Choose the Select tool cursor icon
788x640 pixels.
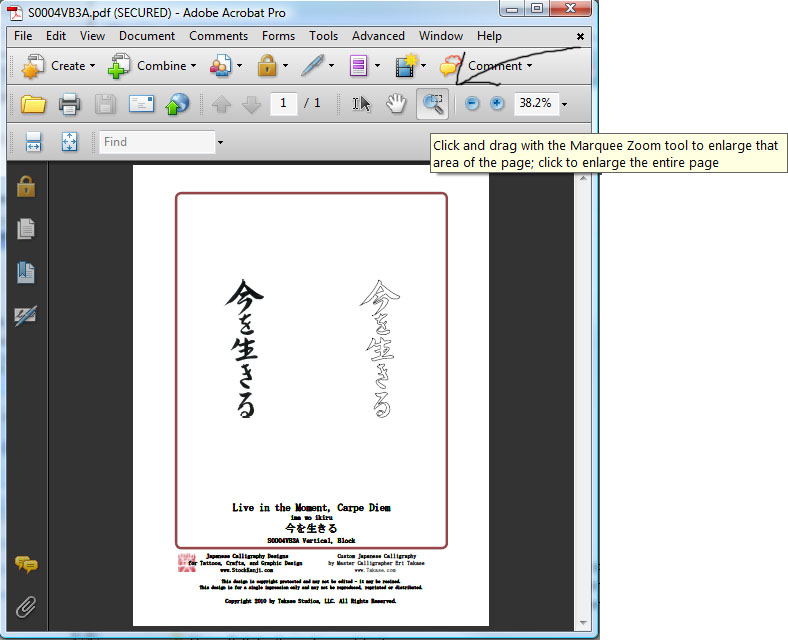tap(362, 103)
